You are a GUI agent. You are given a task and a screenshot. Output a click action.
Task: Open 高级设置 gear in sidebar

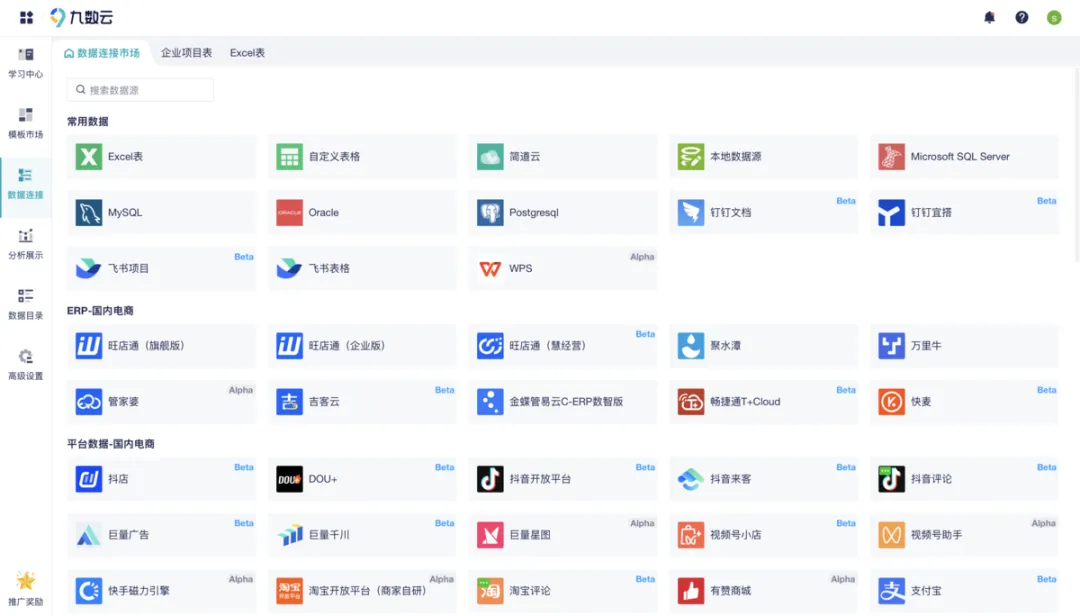[x=26, y=364]
